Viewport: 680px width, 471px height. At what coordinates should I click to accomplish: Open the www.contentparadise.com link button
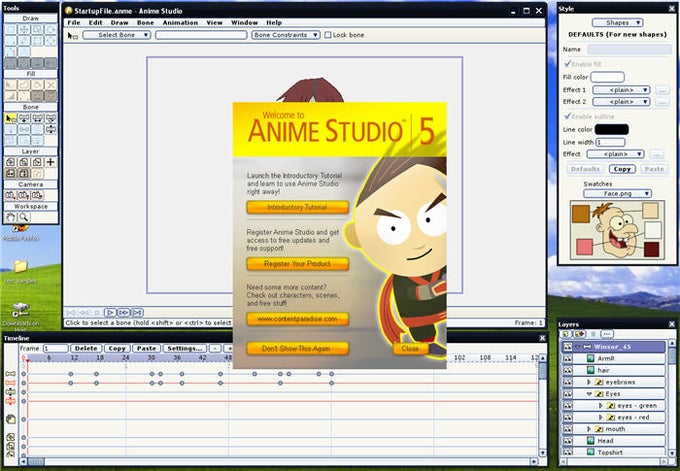(298, 319)
